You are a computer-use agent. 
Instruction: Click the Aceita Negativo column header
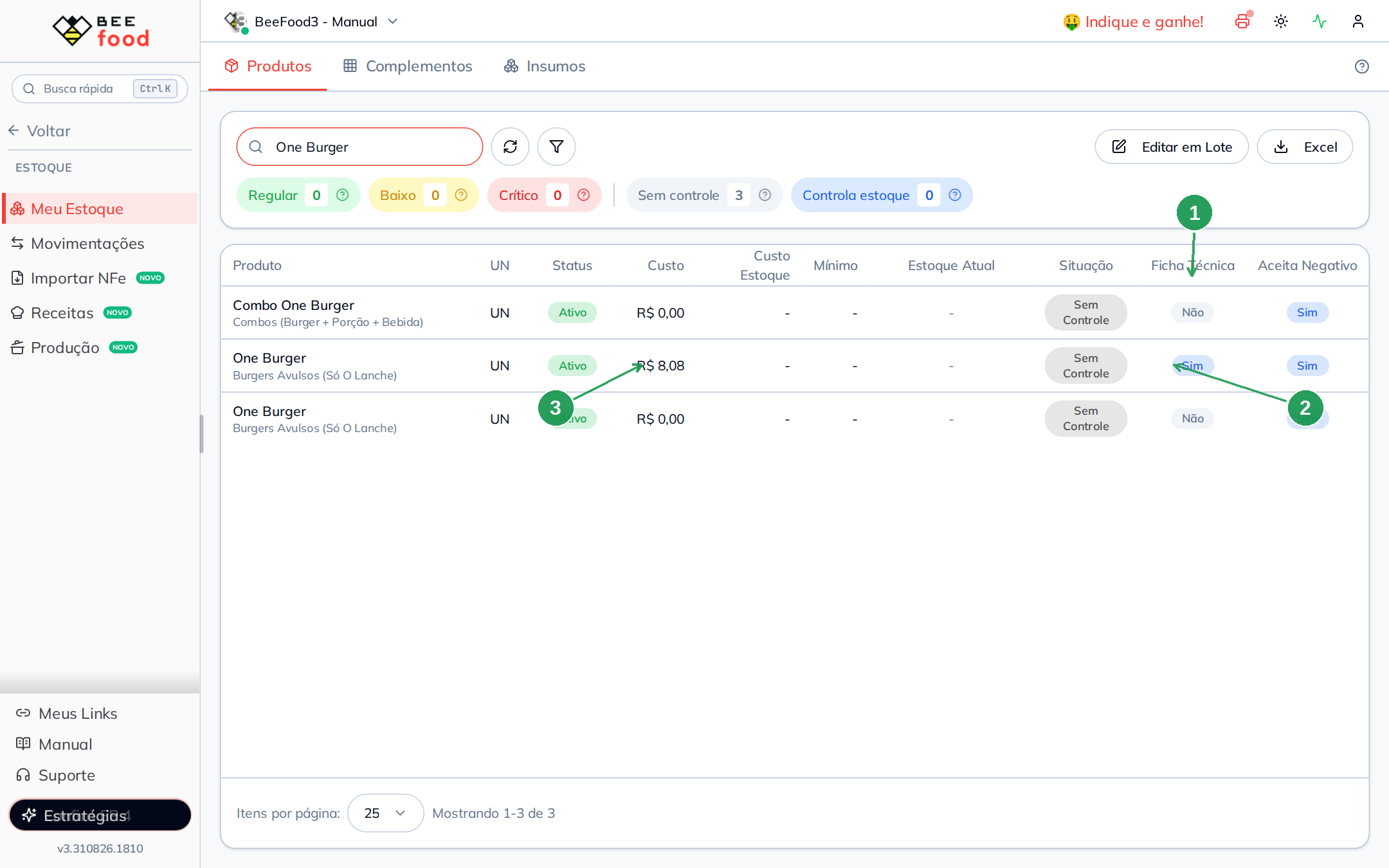[x=1307, y=265]
